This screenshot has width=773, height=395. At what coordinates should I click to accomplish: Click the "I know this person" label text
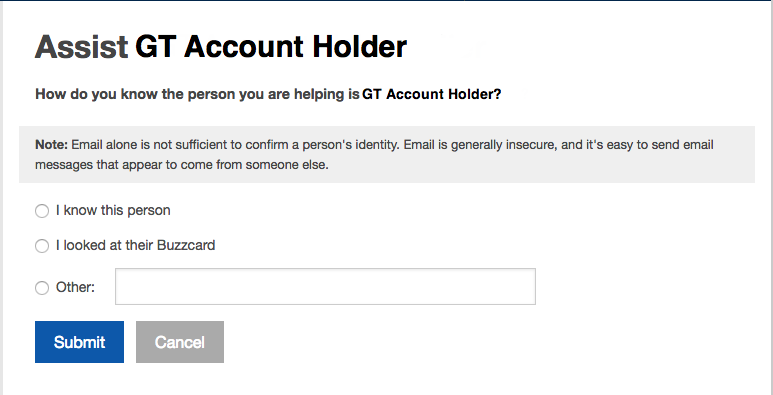[113, 211]
